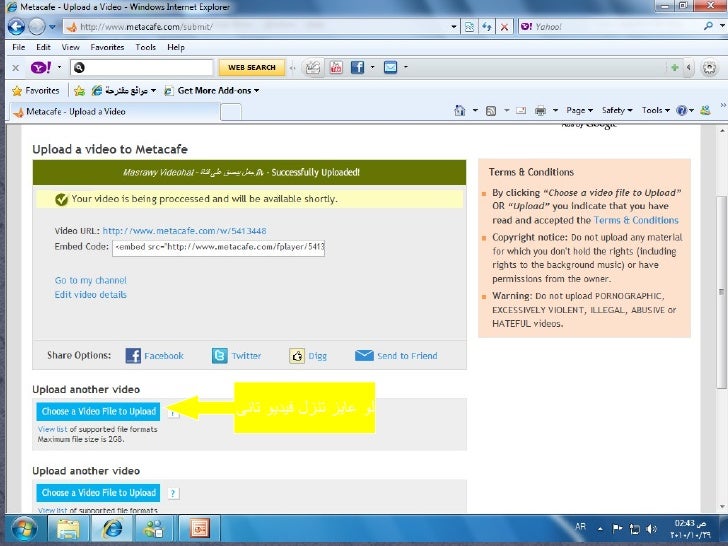The image size is (728, 546).
Task: Click the AR language indicator in taskbar
Action: tap(580, 526)
